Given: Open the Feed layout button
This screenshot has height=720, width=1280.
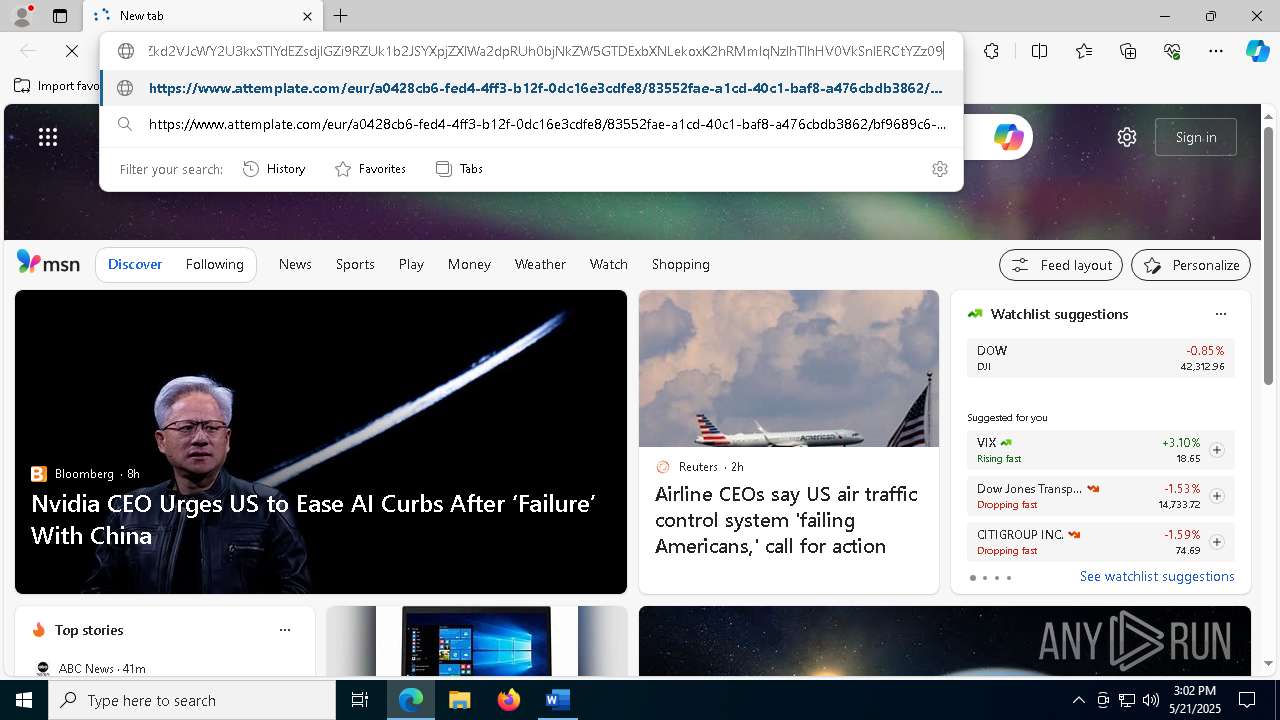Looking at the screenshot, I should pyautogui.click(x=1061, y=265).
